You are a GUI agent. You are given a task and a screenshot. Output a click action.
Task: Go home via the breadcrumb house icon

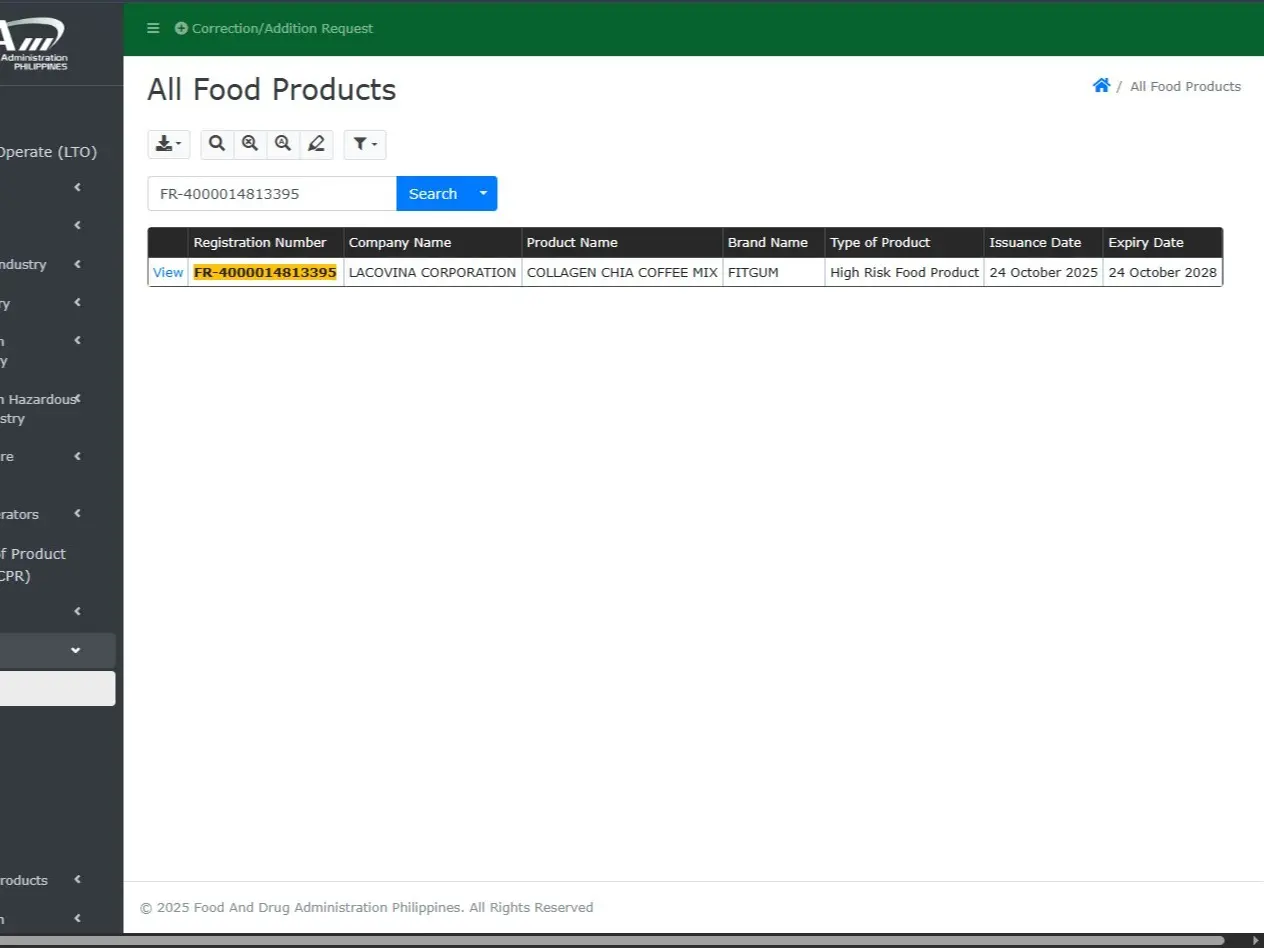coord(1101,86)
